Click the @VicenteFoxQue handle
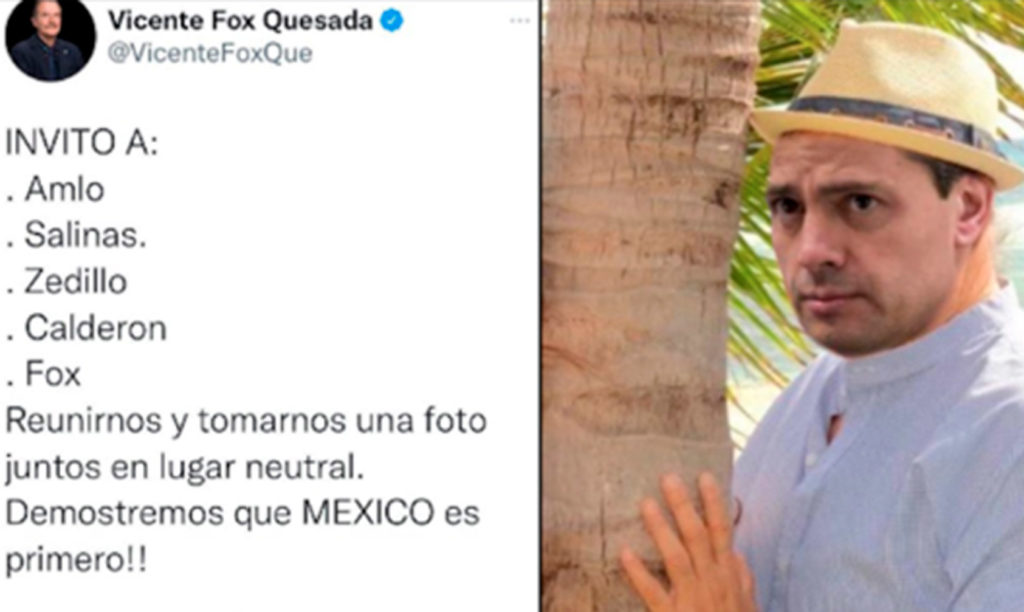The width and height of the screenshot is (1024, 612). coord(210,53)
